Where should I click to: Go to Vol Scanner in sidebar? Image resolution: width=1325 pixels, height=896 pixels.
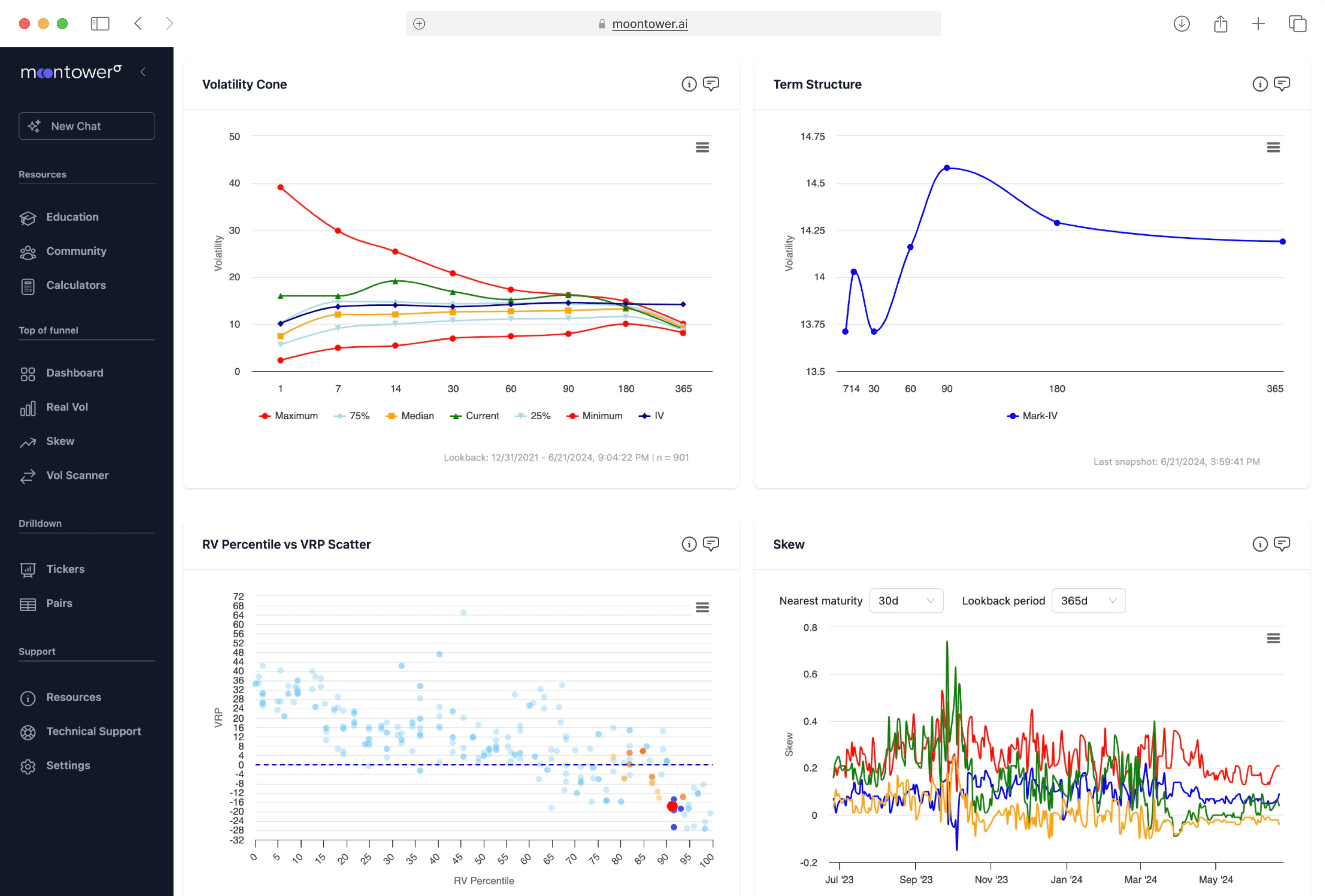click(77, 475)
